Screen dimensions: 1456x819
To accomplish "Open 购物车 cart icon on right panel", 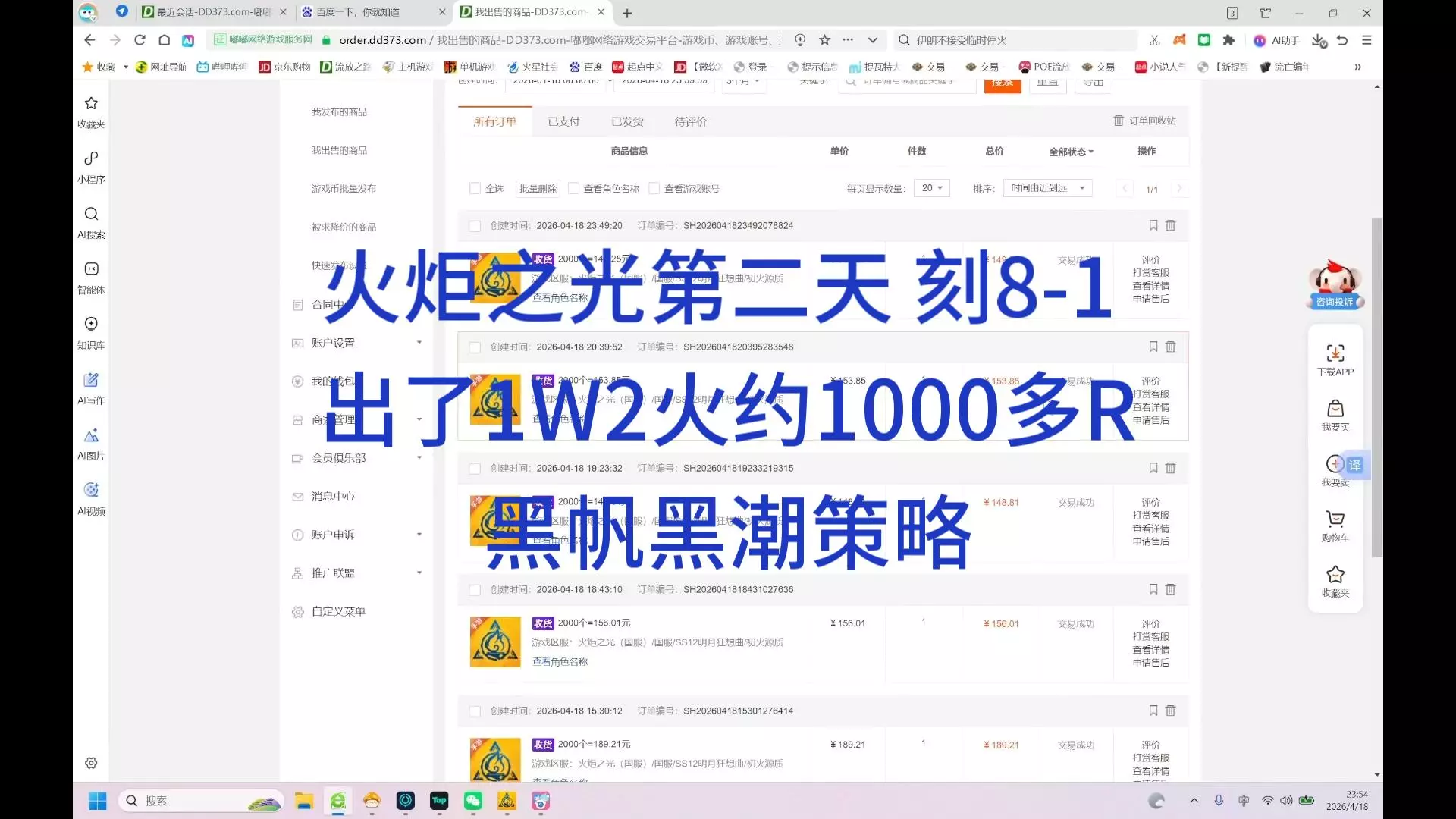I will point(1335,519).
